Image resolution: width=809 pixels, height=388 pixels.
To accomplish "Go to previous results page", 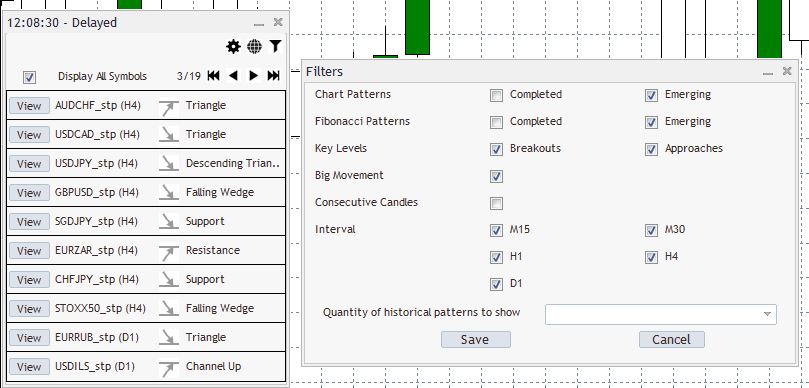I will point(233,76).
